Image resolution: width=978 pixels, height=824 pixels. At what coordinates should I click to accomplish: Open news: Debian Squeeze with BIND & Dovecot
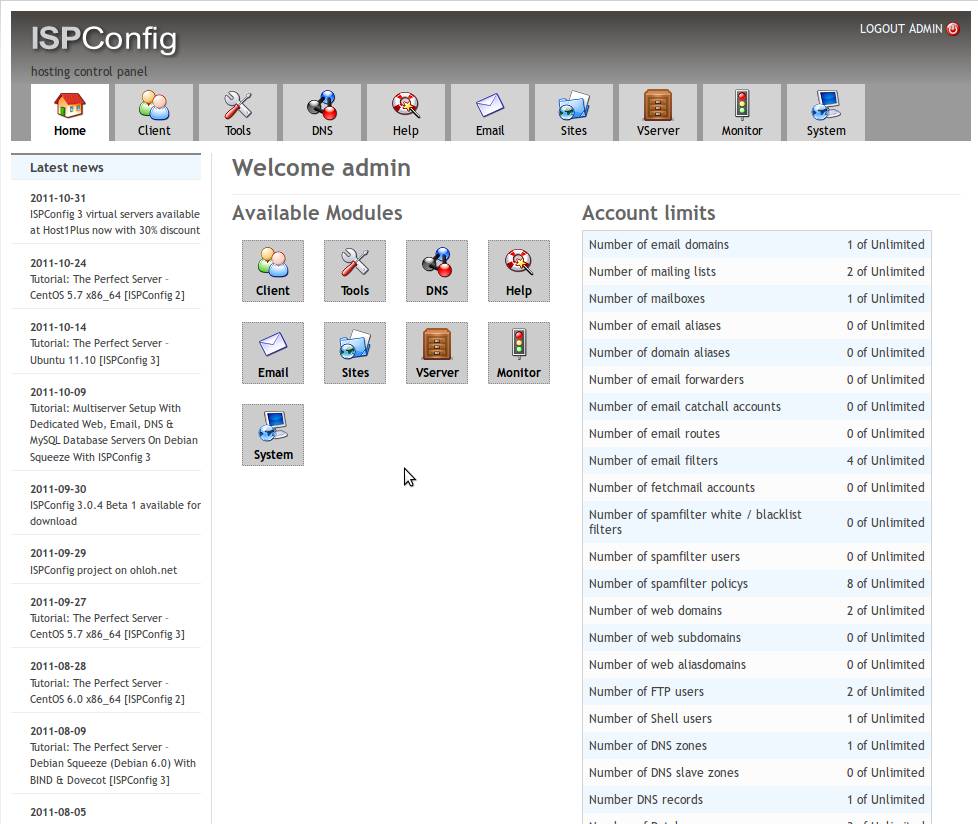pos(113,763)
